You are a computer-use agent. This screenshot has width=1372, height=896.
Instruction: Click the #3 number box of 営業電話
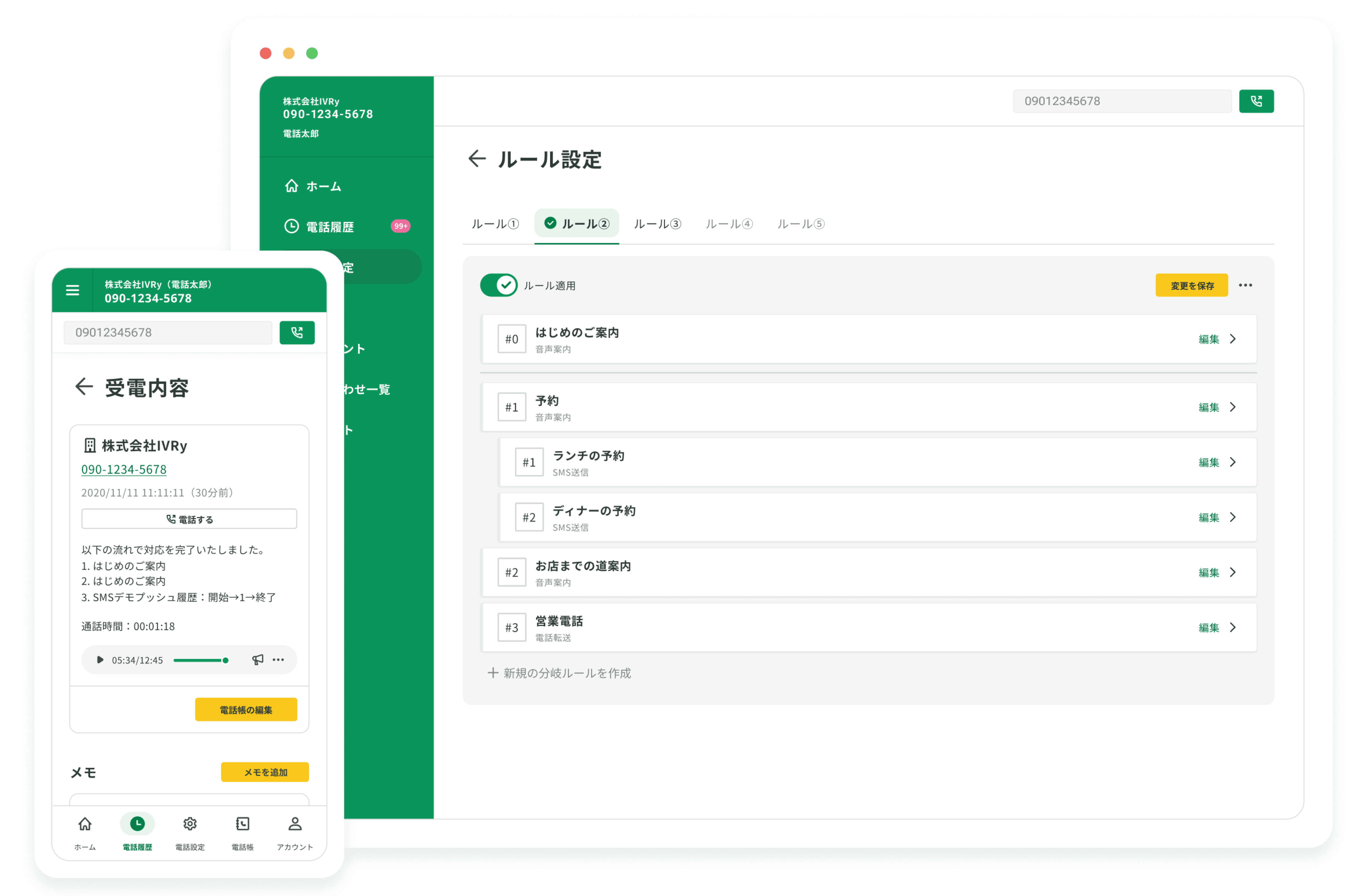click(x=512, y=627)
